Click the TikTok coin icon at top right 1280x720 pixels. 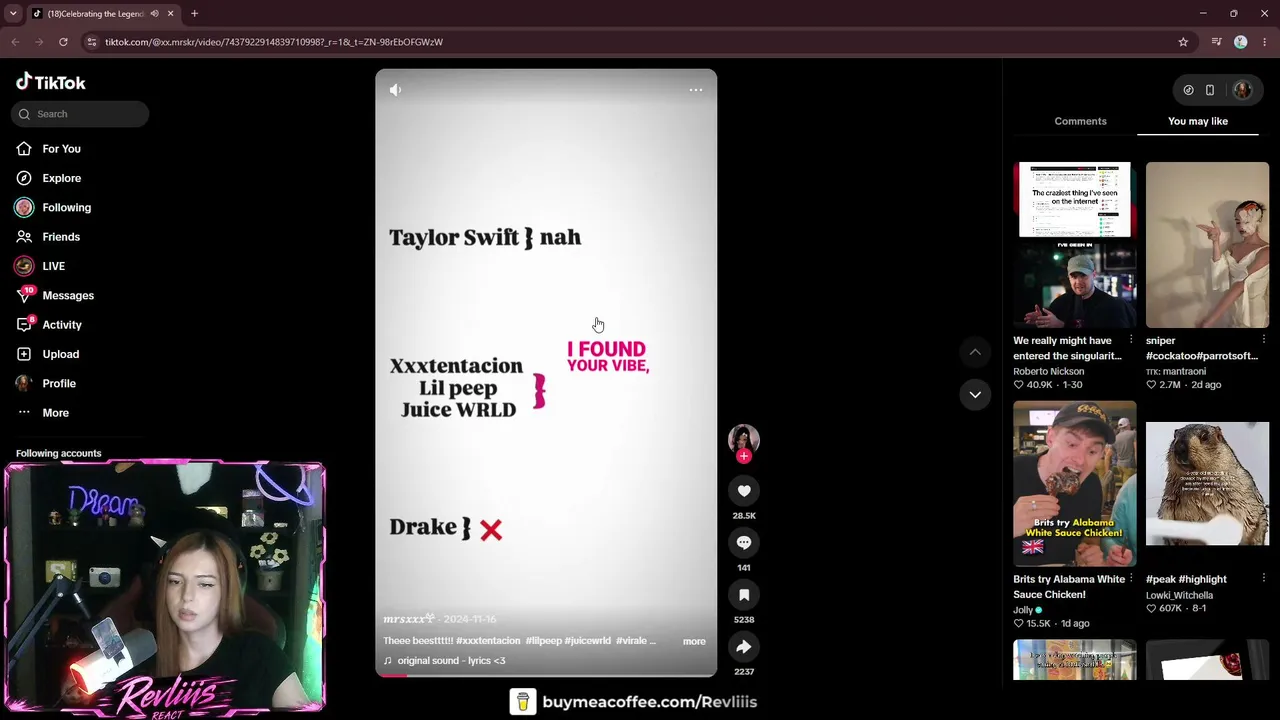coord(1188,90)
